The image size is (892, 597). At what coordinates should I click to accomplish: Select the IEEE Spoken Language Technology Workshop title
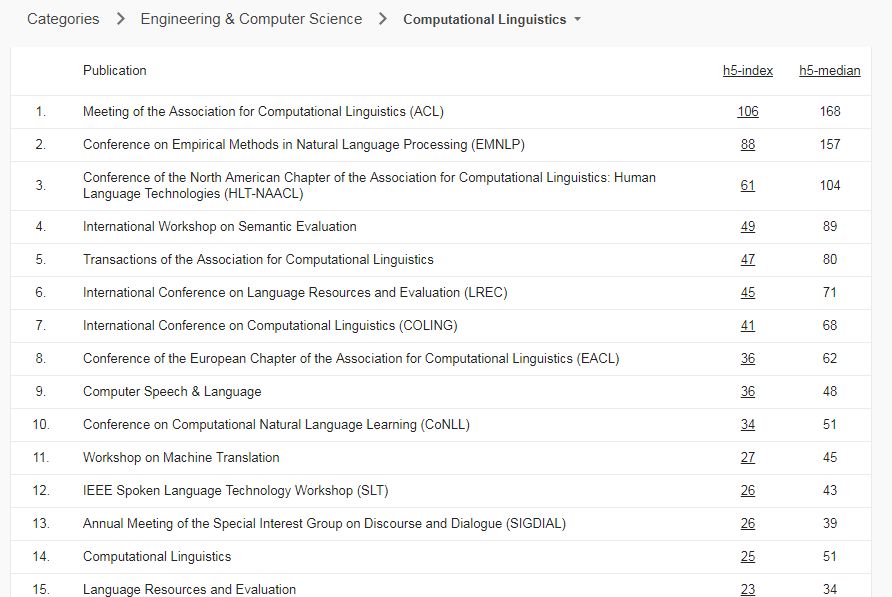coord(235,491)
